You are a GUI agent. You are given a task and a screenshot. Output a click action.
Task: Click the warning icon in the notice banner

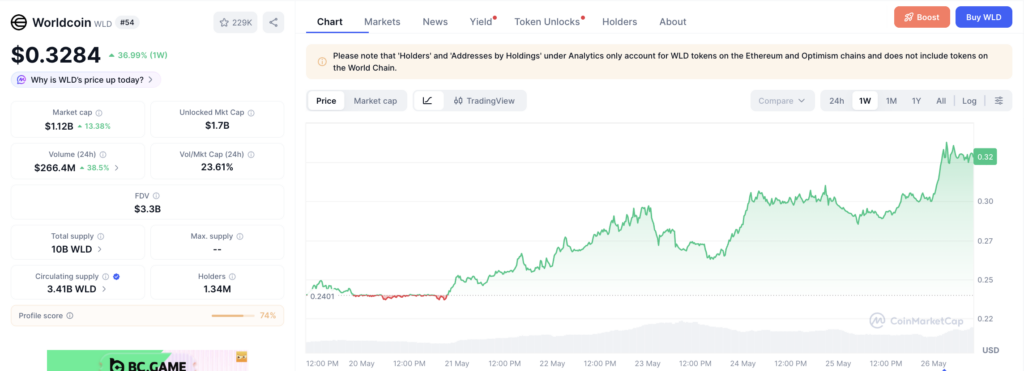321,62
